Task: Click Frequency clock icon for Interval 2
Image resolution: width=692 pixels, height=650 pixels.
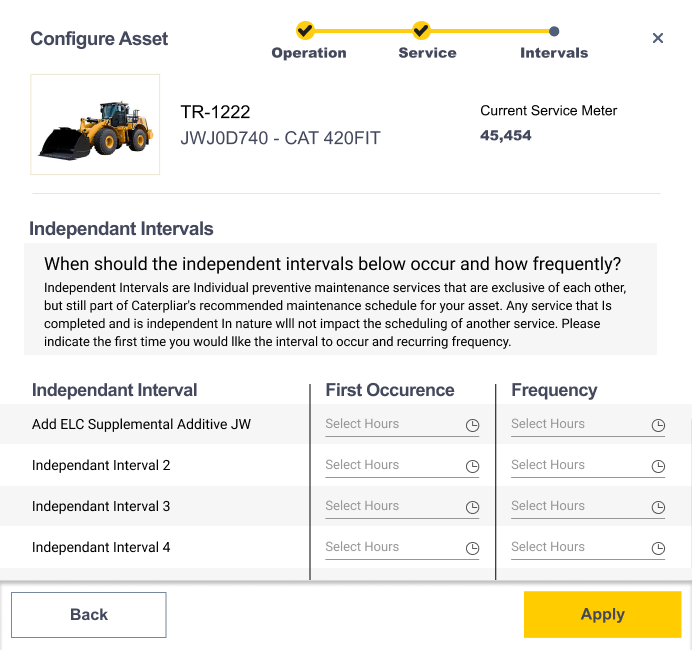Action: [x=658, y=466]
